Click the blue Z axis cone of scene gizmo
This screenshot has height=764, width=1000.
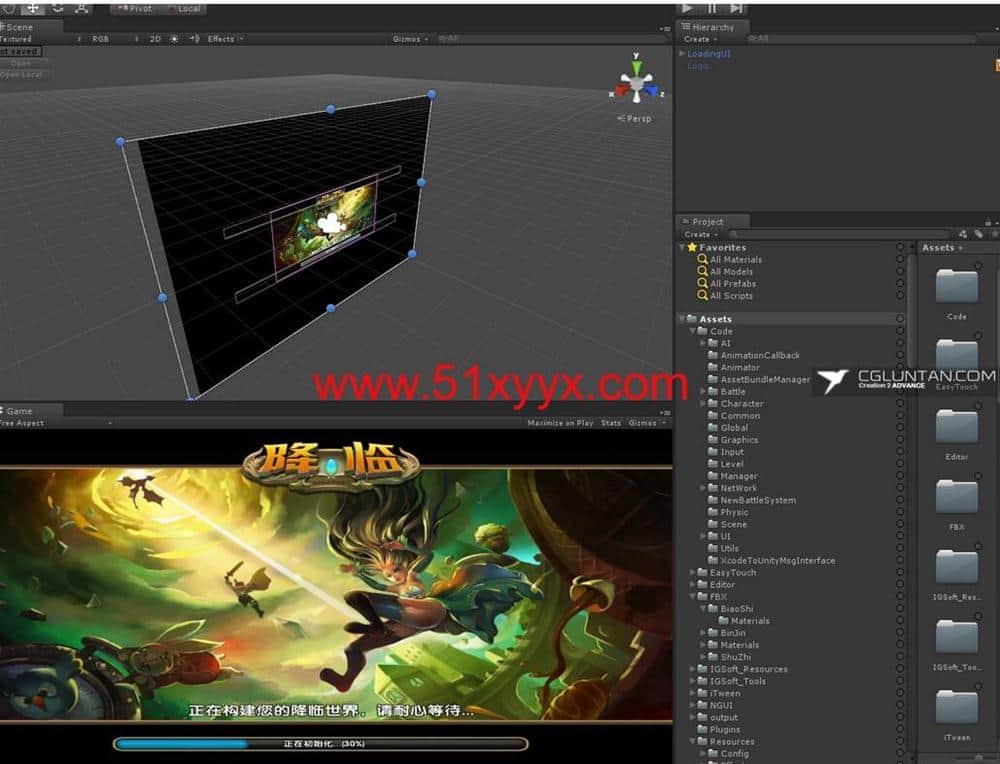651,90
